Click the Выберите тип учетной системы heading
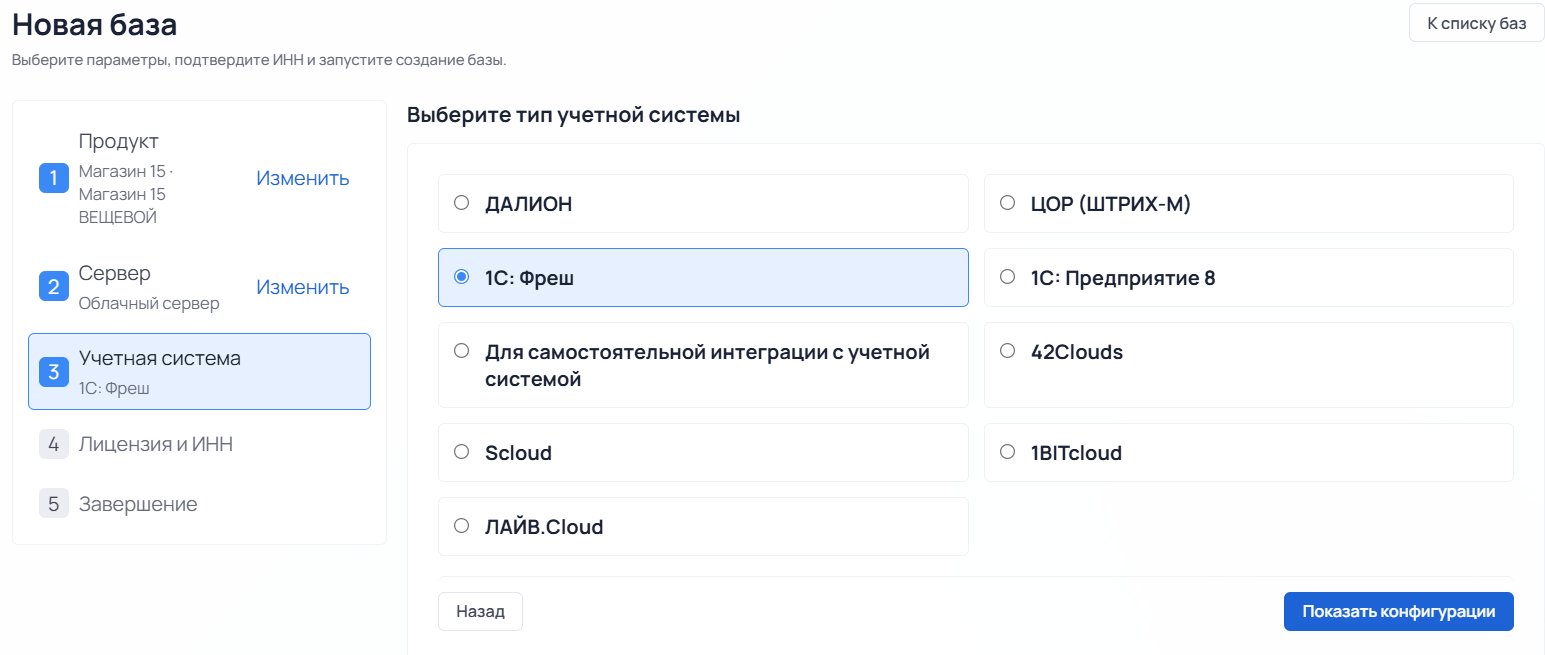 point(573,115)
